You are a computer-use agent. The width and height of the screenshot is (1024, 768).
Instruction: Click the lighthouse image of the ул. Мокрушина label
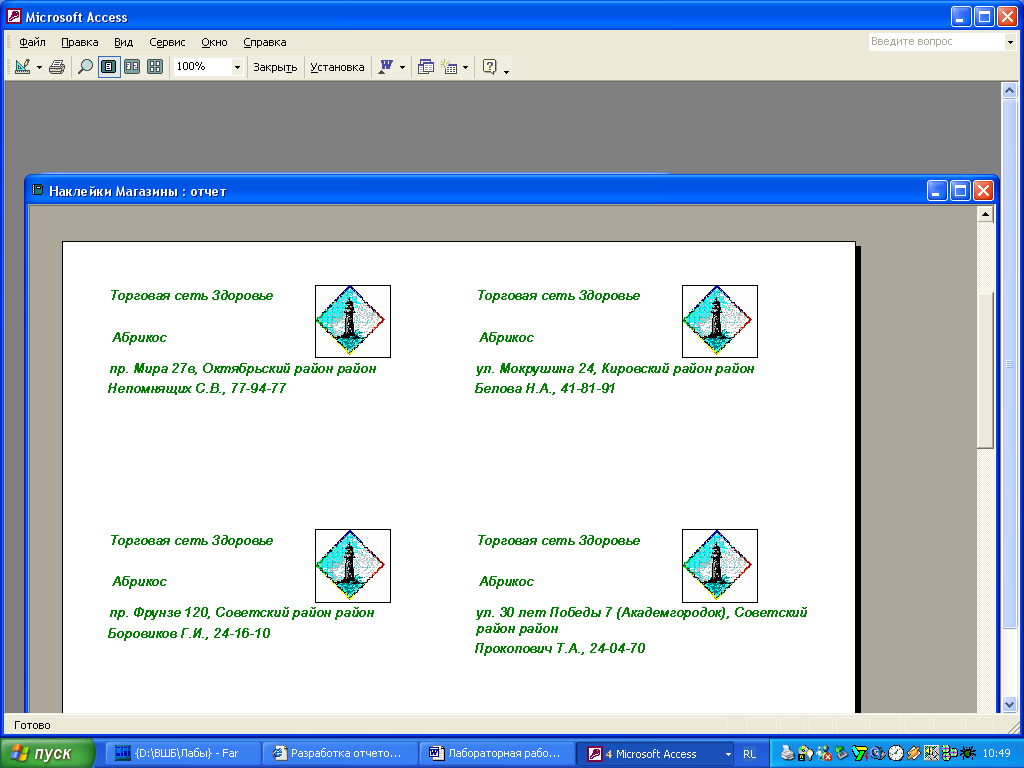click(x=720, y=321)
